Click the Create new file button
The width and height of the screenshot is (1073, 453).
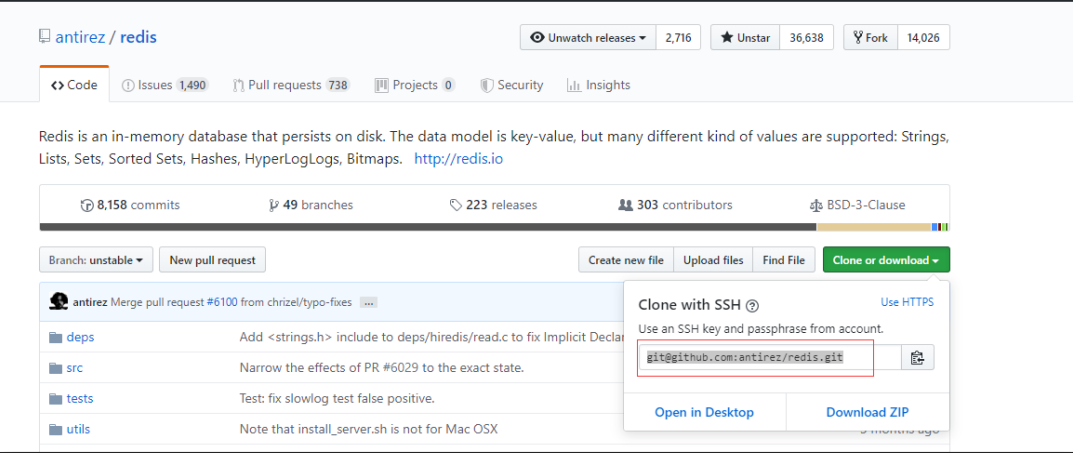pyautogui.click(x=626, y=260)
